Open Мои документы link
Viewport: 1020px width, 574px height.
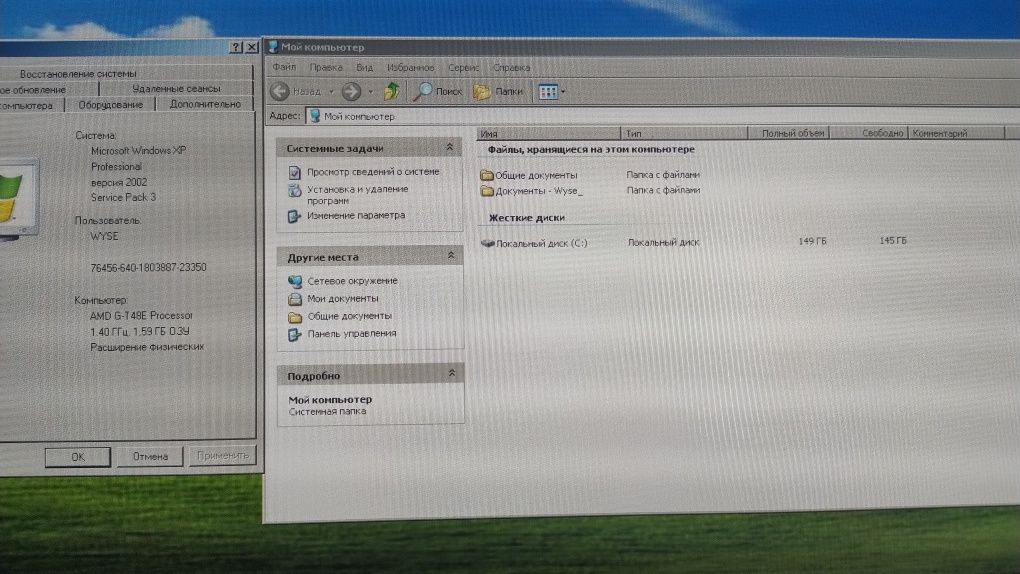pos(342,298)
